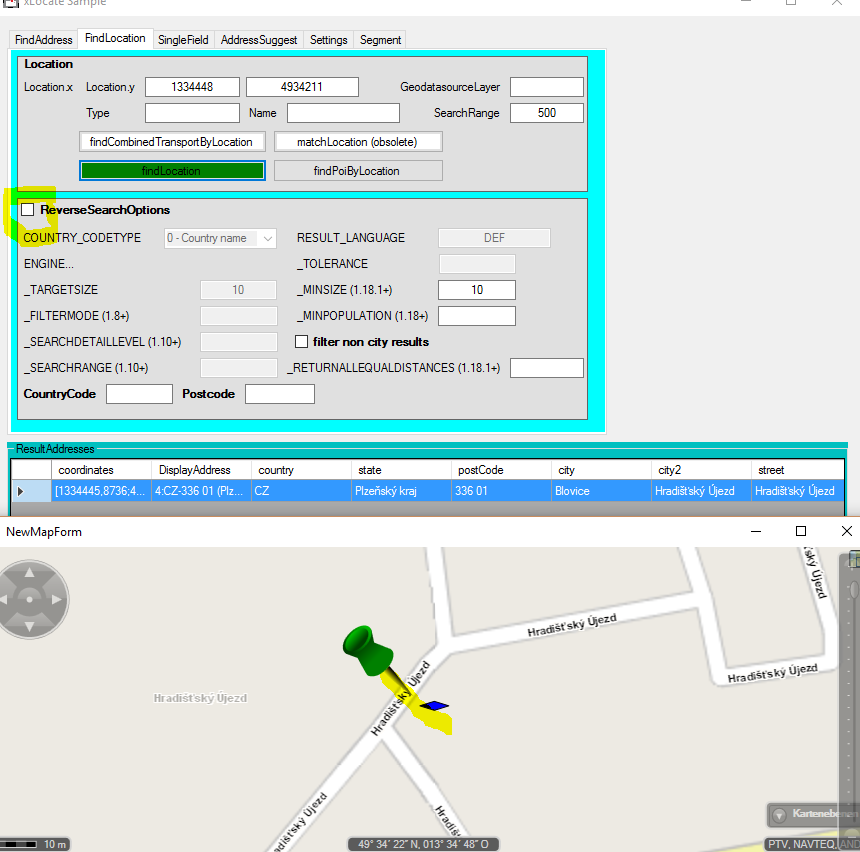The width and height of the screenshot is (860, 852).
Task: Switch to the FindAddress tab
Action: (x=43, y=40)
